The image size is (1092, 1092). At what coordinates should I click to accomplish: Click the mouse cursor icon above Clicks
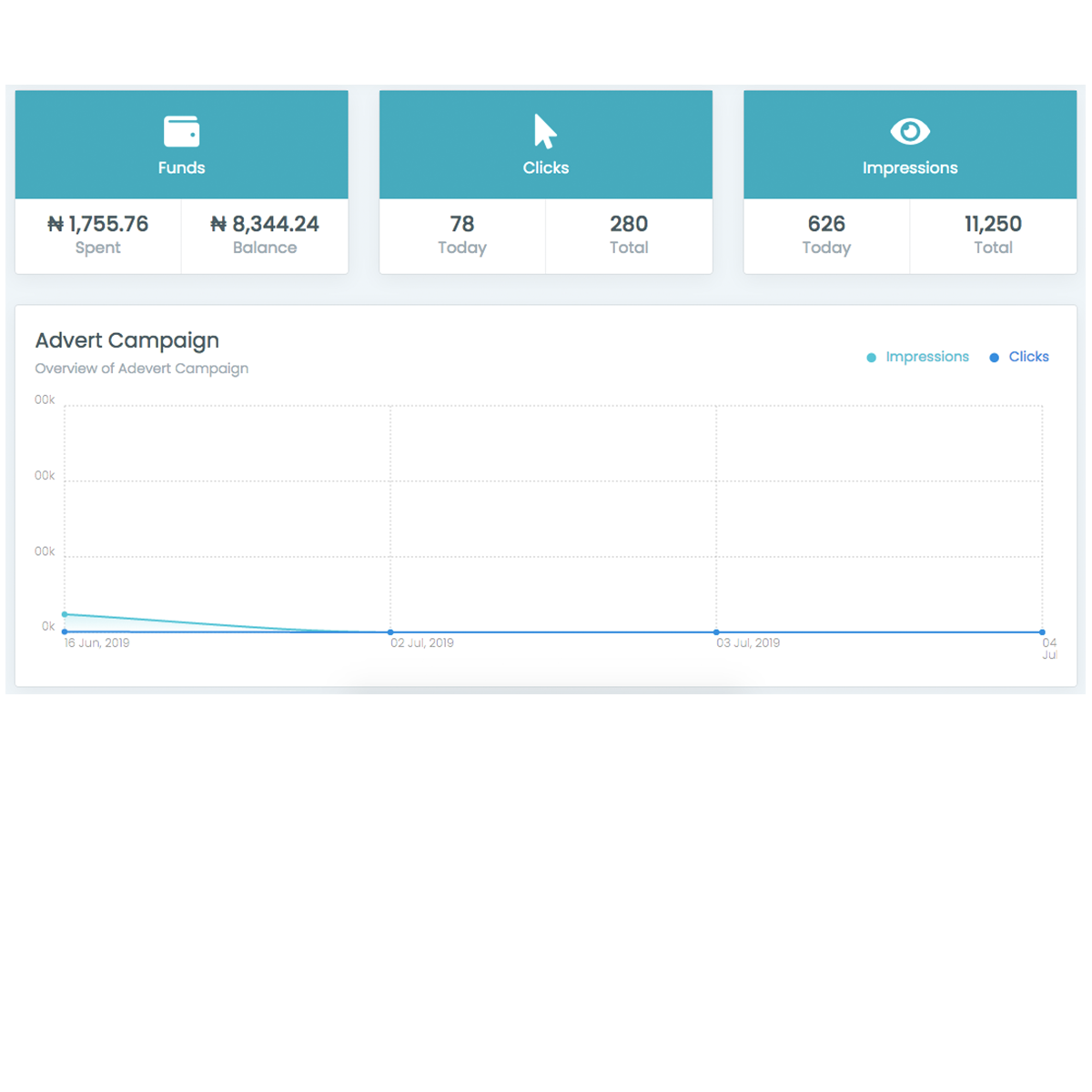click(x=544, y=131)
